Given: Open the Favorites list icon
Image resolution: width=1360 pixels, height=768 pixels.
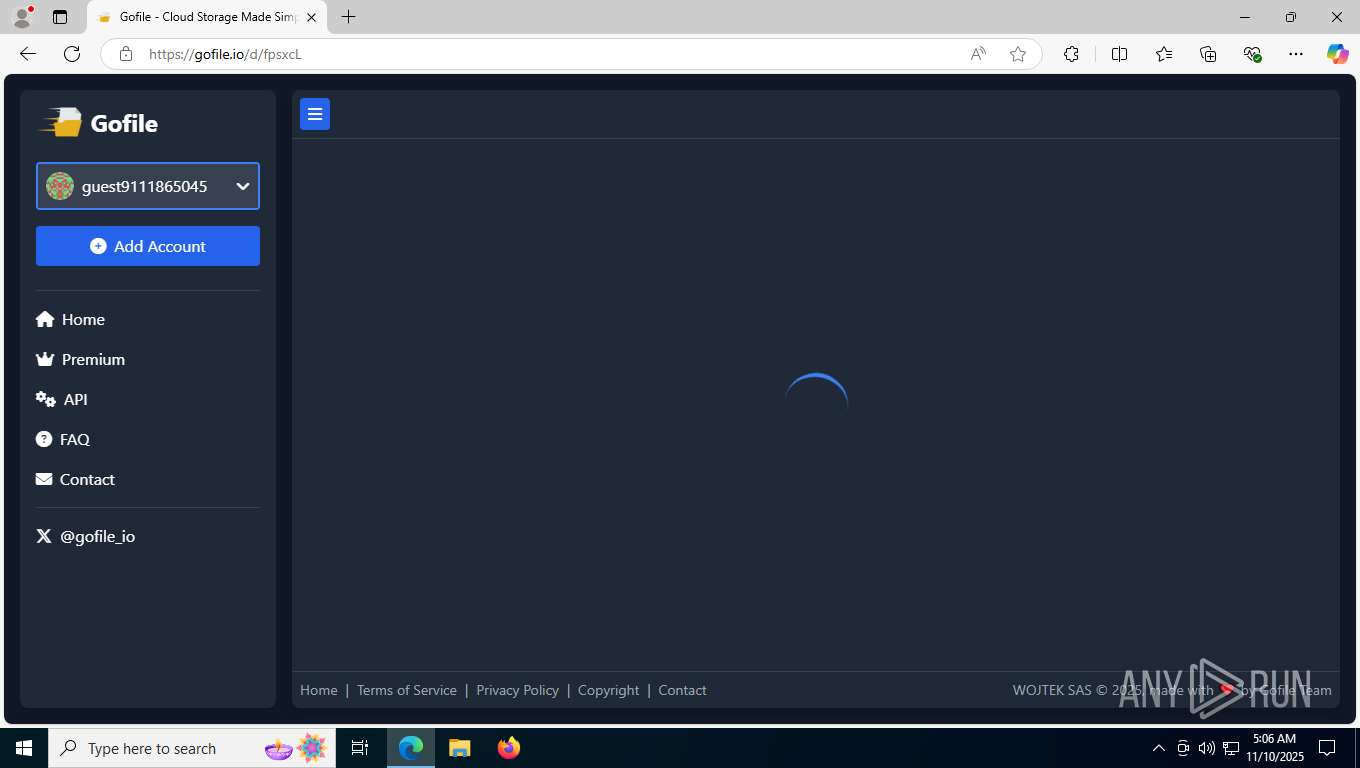Looking at the screenshot, I should coord(1164,54).
